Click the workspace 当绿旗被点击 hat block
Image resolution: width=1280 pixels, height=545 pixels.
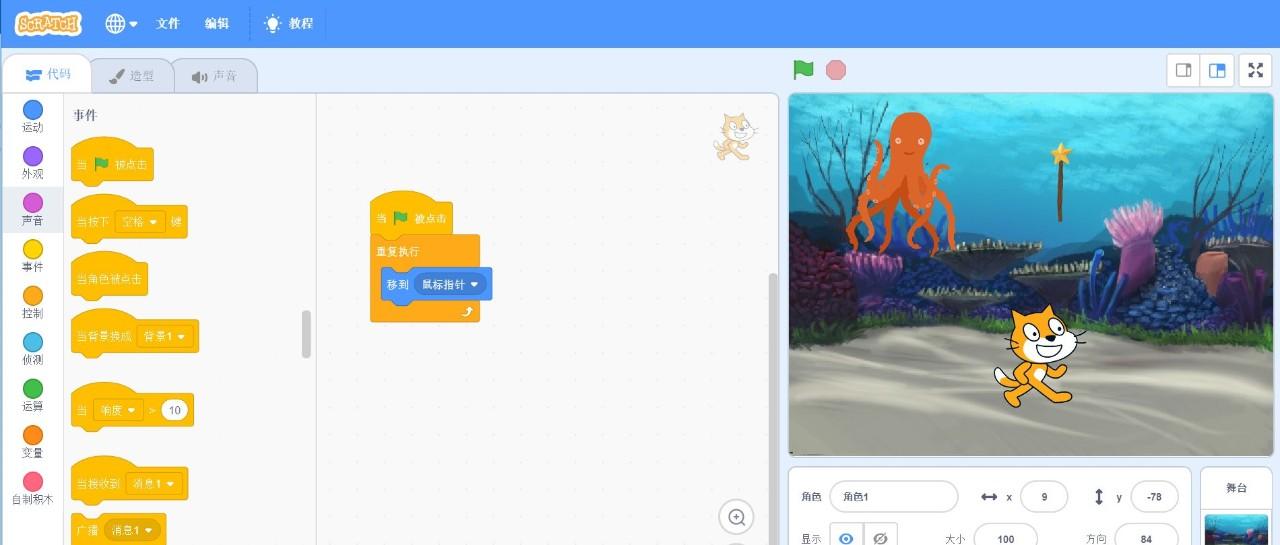pos(411,214)
